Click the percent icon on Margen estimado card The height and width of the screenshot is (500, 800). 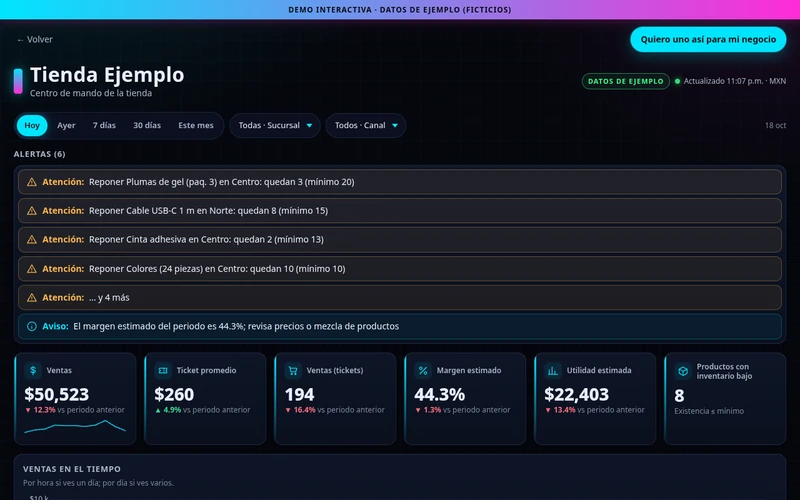(x=423, y=370)
